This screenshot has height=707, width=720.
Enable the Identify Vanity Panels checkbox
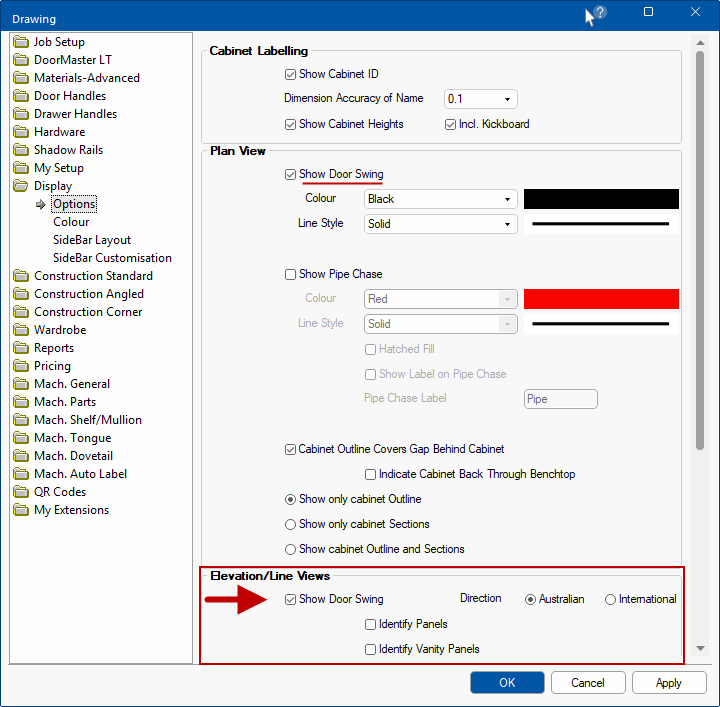[371, 649]
